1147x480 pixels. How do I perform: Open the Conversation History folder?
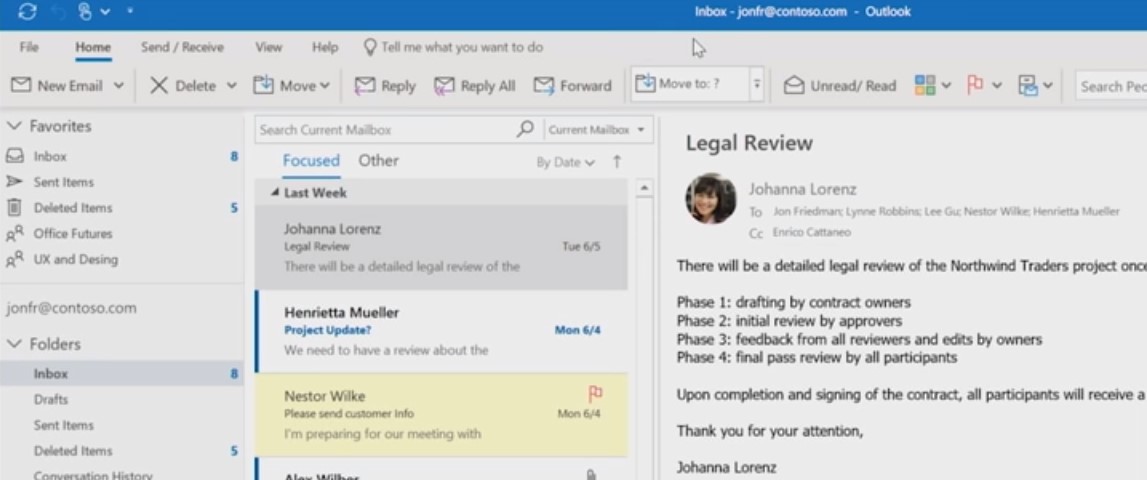(93, 475)
